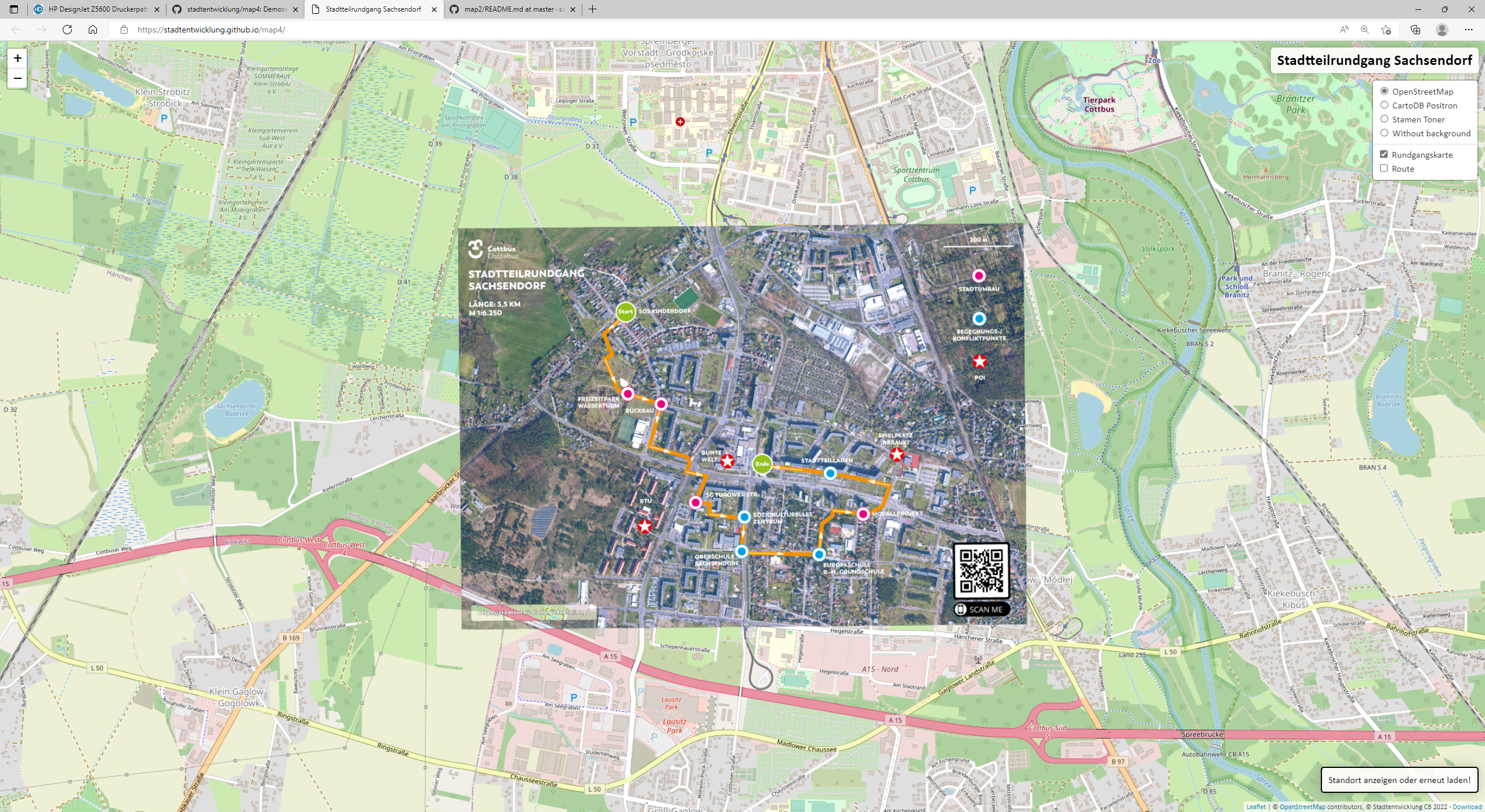1485x812 pixels.
Task: Uncheck the Rundgangskarte overlay
Action: 1383,154
